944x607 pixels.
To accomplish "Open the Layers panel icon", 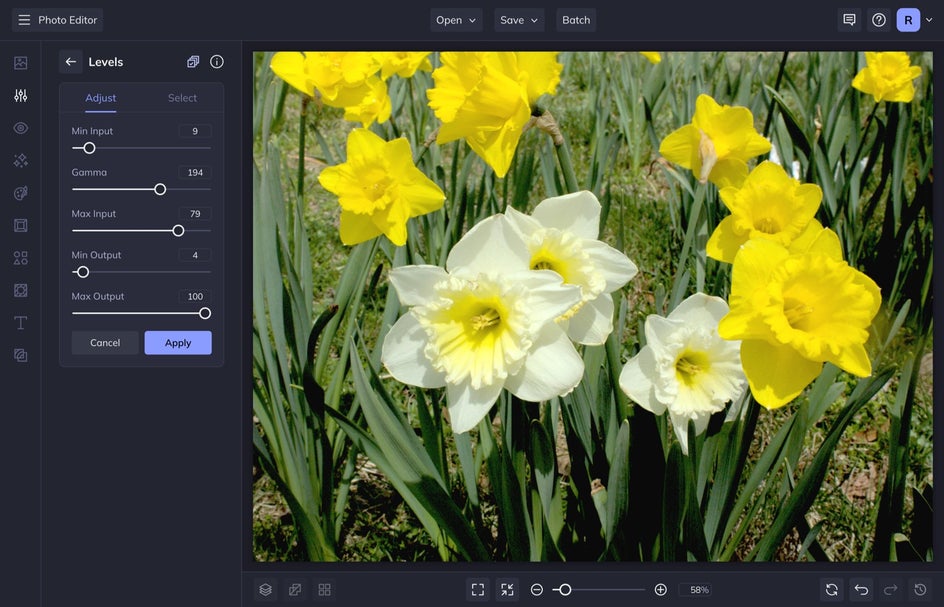I will pos(265,590).
